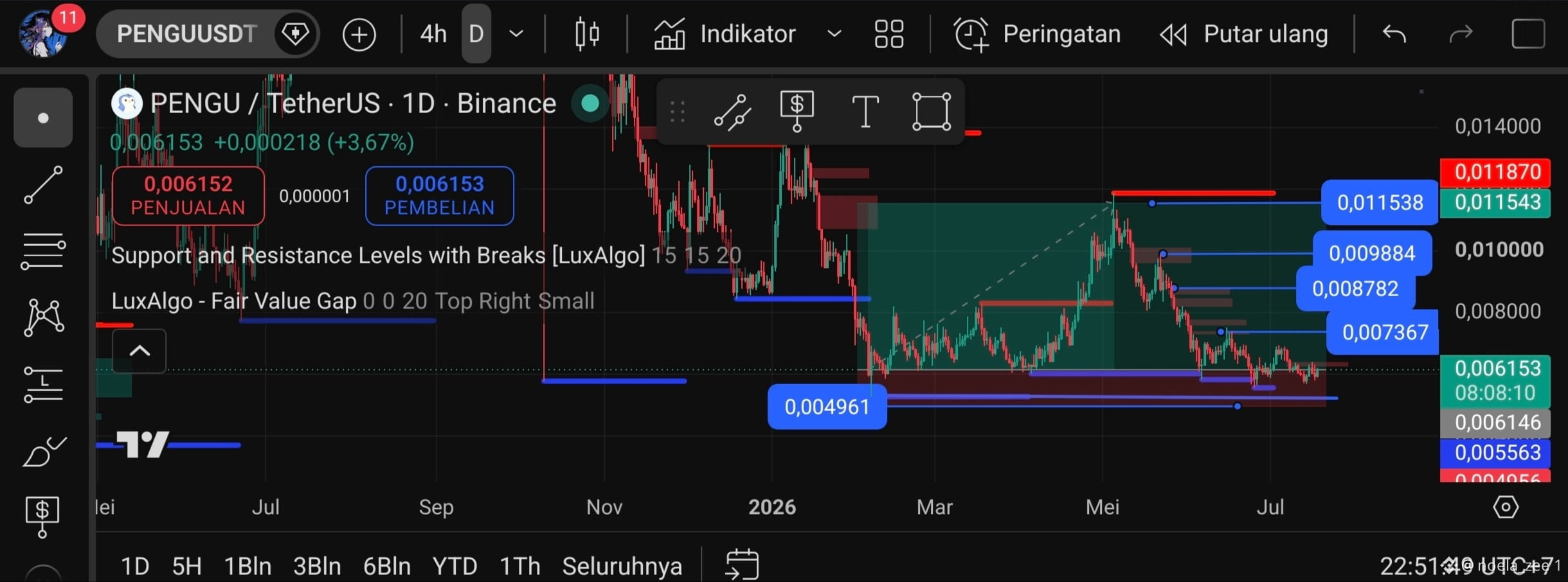
Task: Select the Support and Resistance Levels indicator legend
Action: (x=426, y=255)
